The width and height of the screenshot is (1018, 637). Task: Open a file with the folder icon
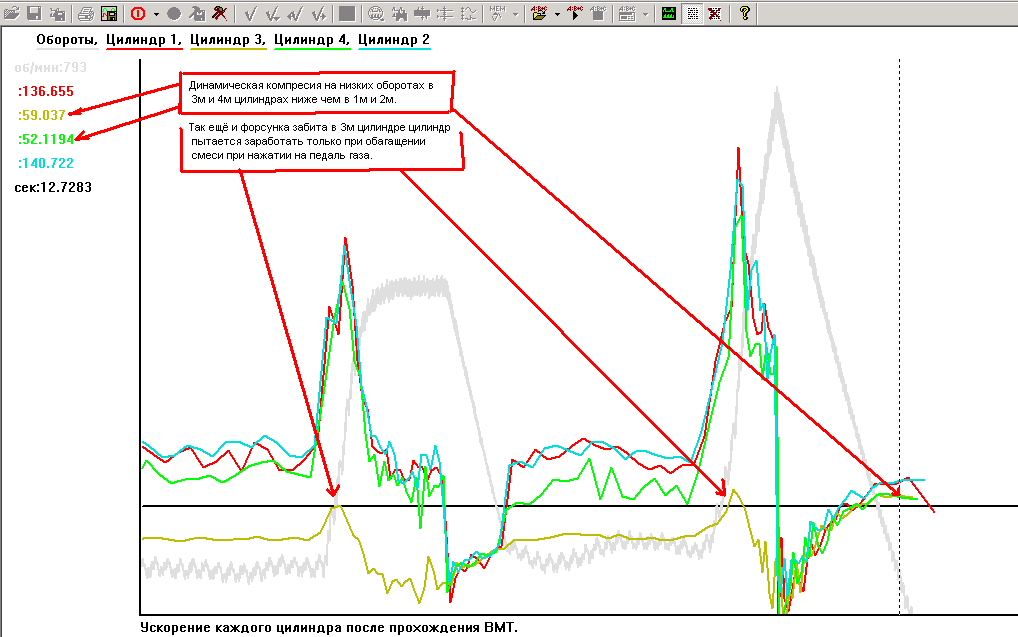coord(12,13)
